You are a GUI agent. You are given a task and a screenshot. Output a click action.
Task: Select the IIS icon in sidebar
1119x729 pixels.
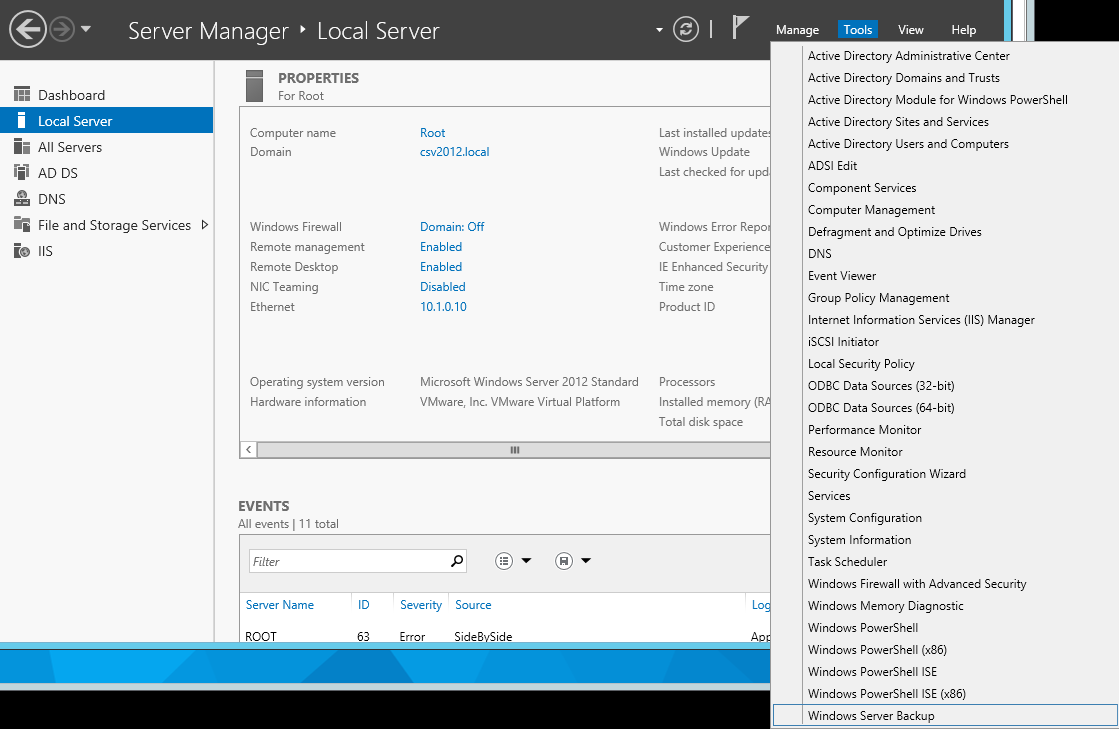[22, 251]
